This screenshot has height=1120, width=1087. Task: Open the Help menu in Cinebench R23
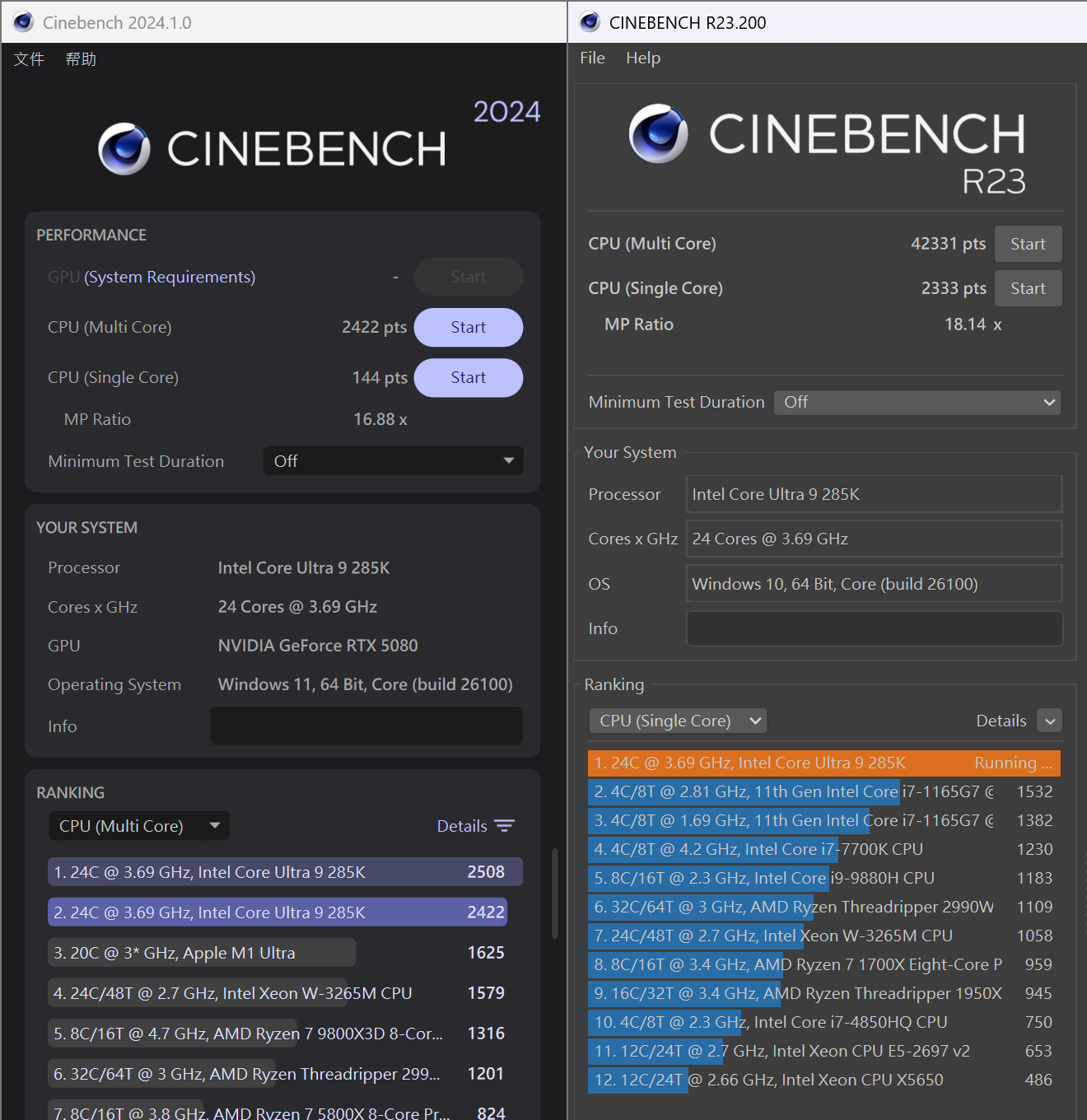point(642,58)
